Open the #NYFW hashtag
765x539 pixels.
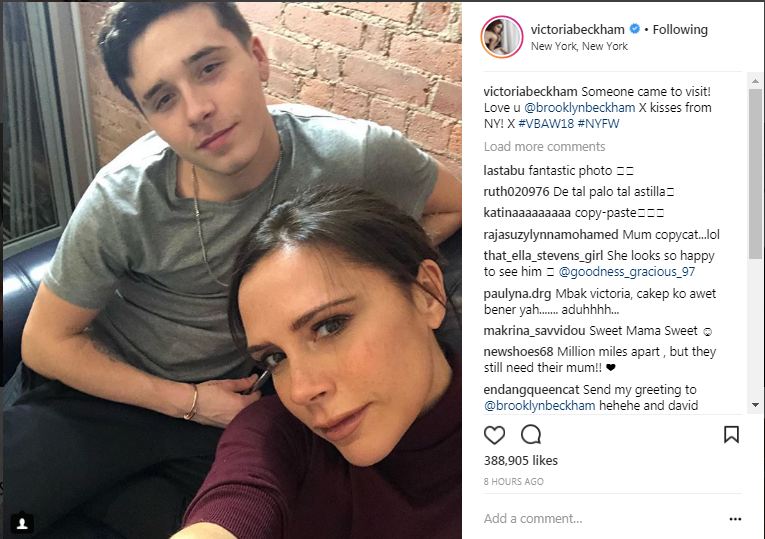tap(598, 123)
